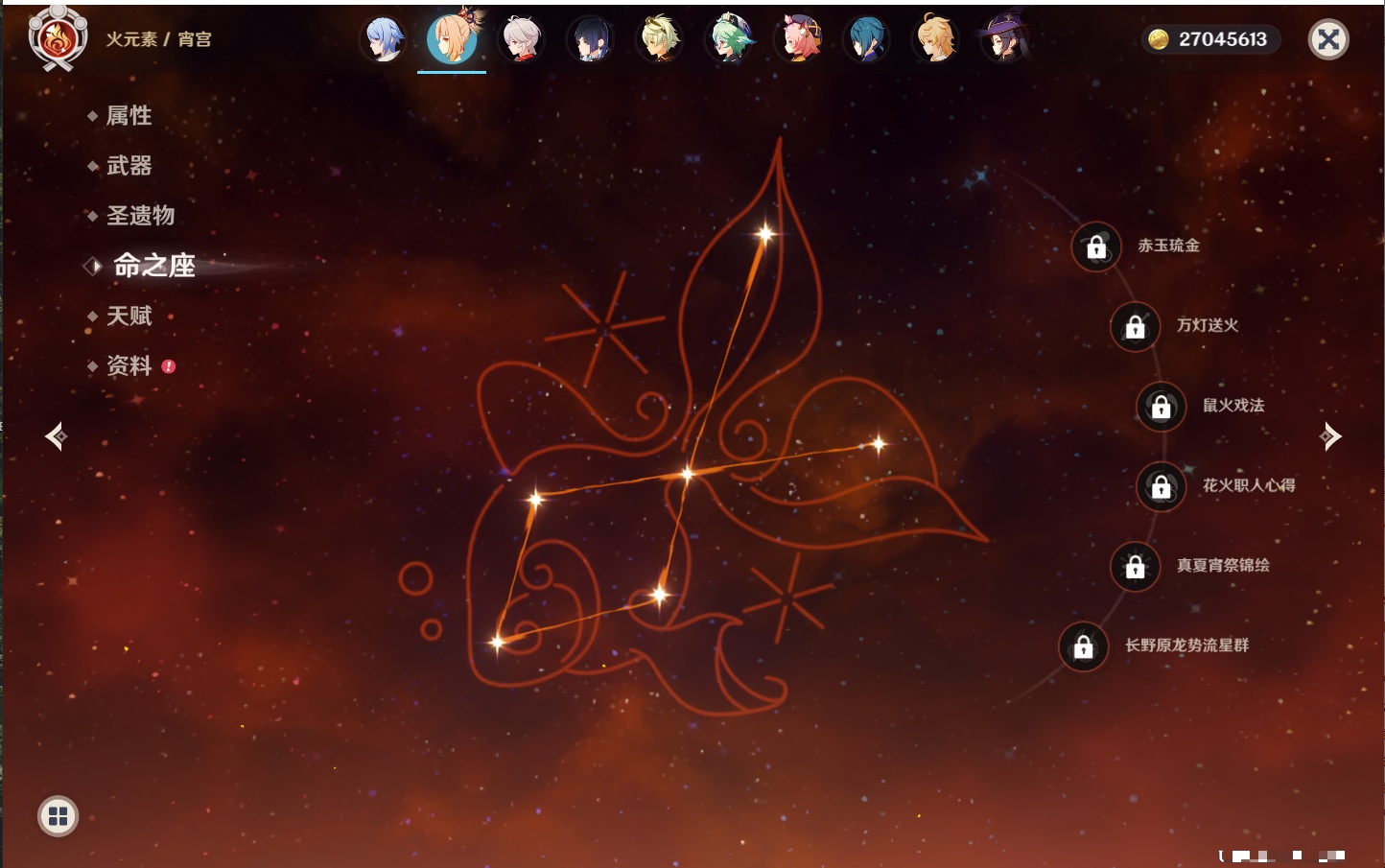
Task: Click the Mora balance 27045613
Action: point(1210,39)
